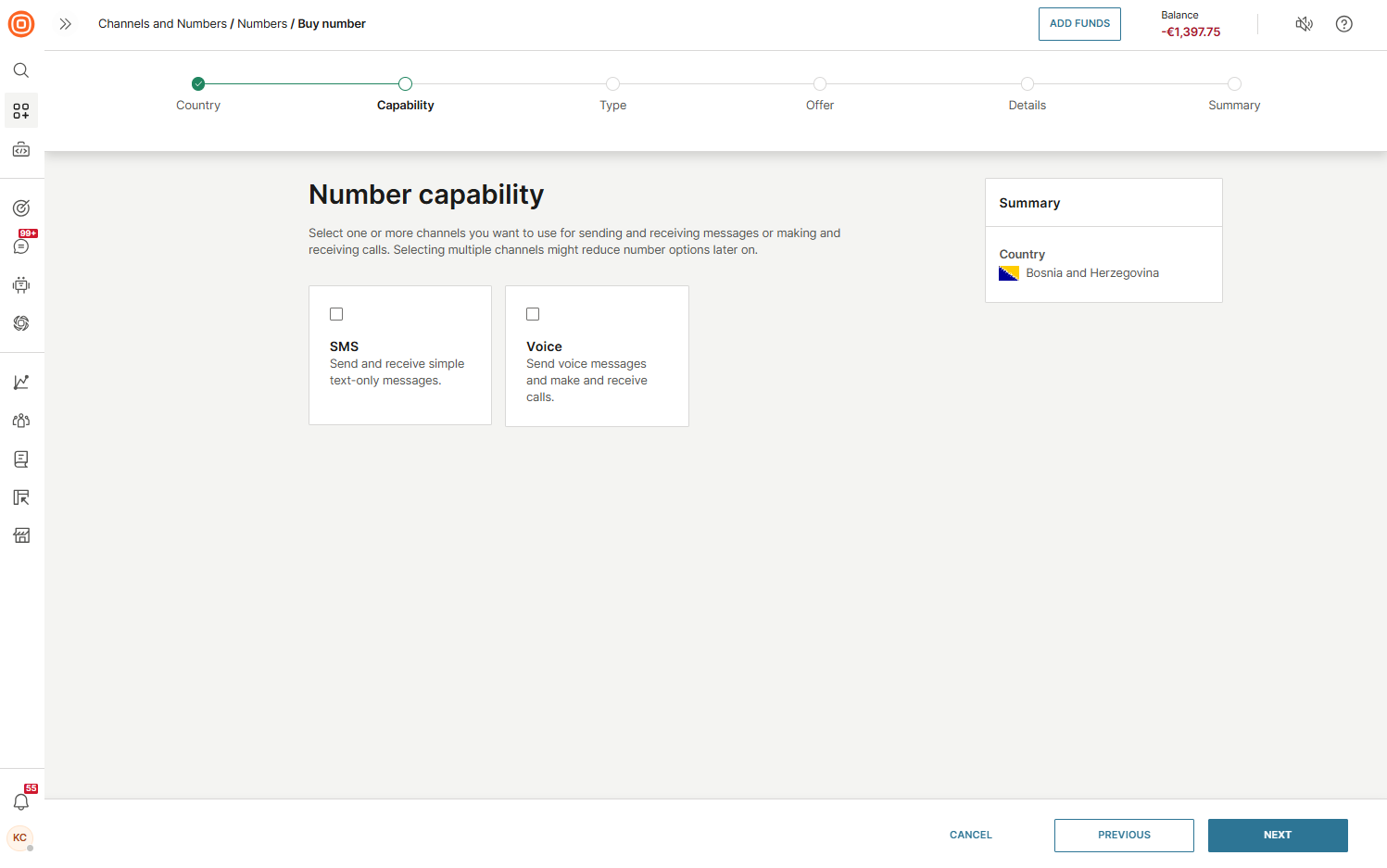Click the Infobip logo icon
This screenshot has height=868, width=1387.
[x=21, y=24]
